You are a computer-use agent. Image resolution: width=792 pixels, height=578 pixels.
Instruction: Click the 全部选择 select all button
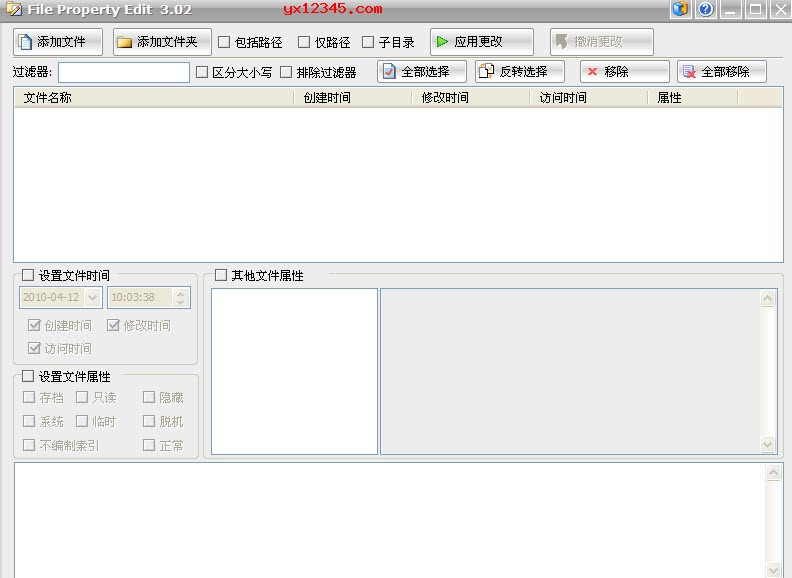coord(422,72)
